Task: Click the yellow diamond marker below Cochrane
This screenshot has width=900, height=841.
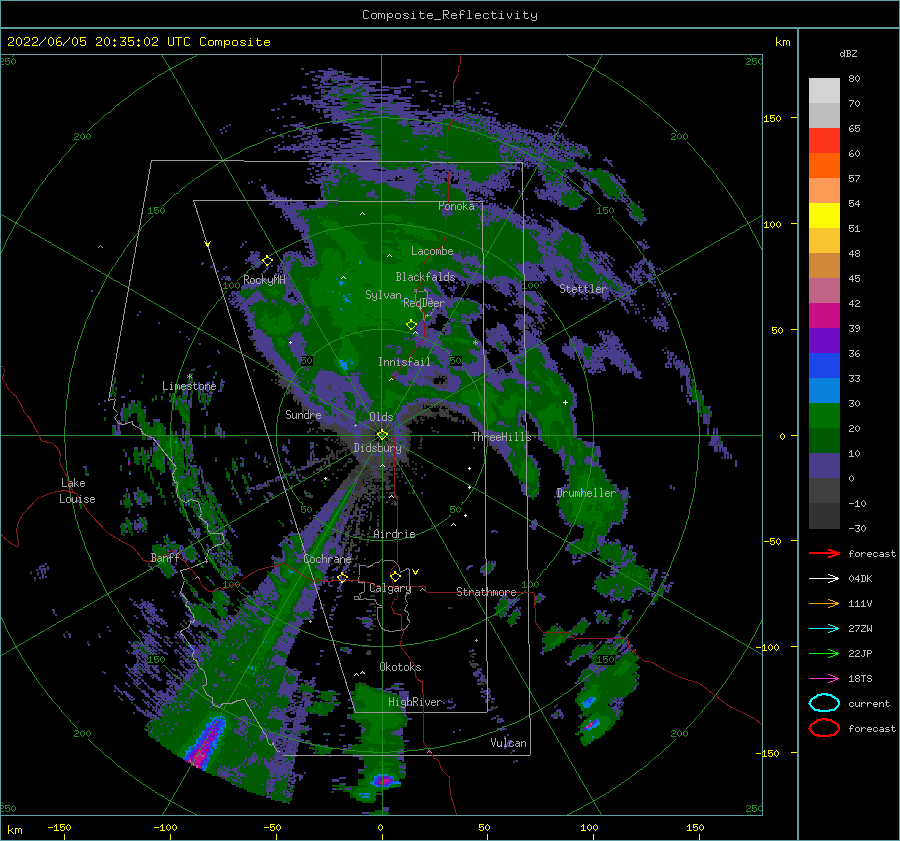Action: click(343, 577)
